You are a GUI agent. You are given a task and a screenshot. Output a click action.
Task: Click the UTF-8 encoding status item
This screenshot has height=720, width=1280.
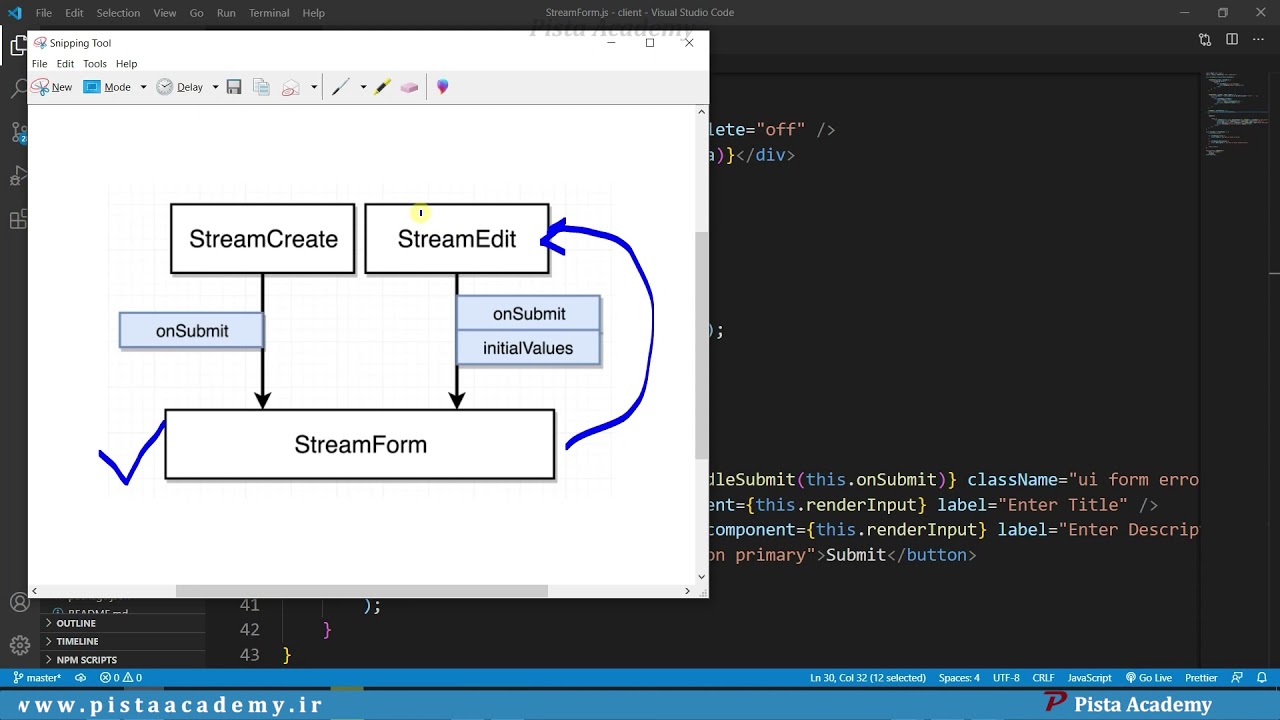click(1006, 678)
